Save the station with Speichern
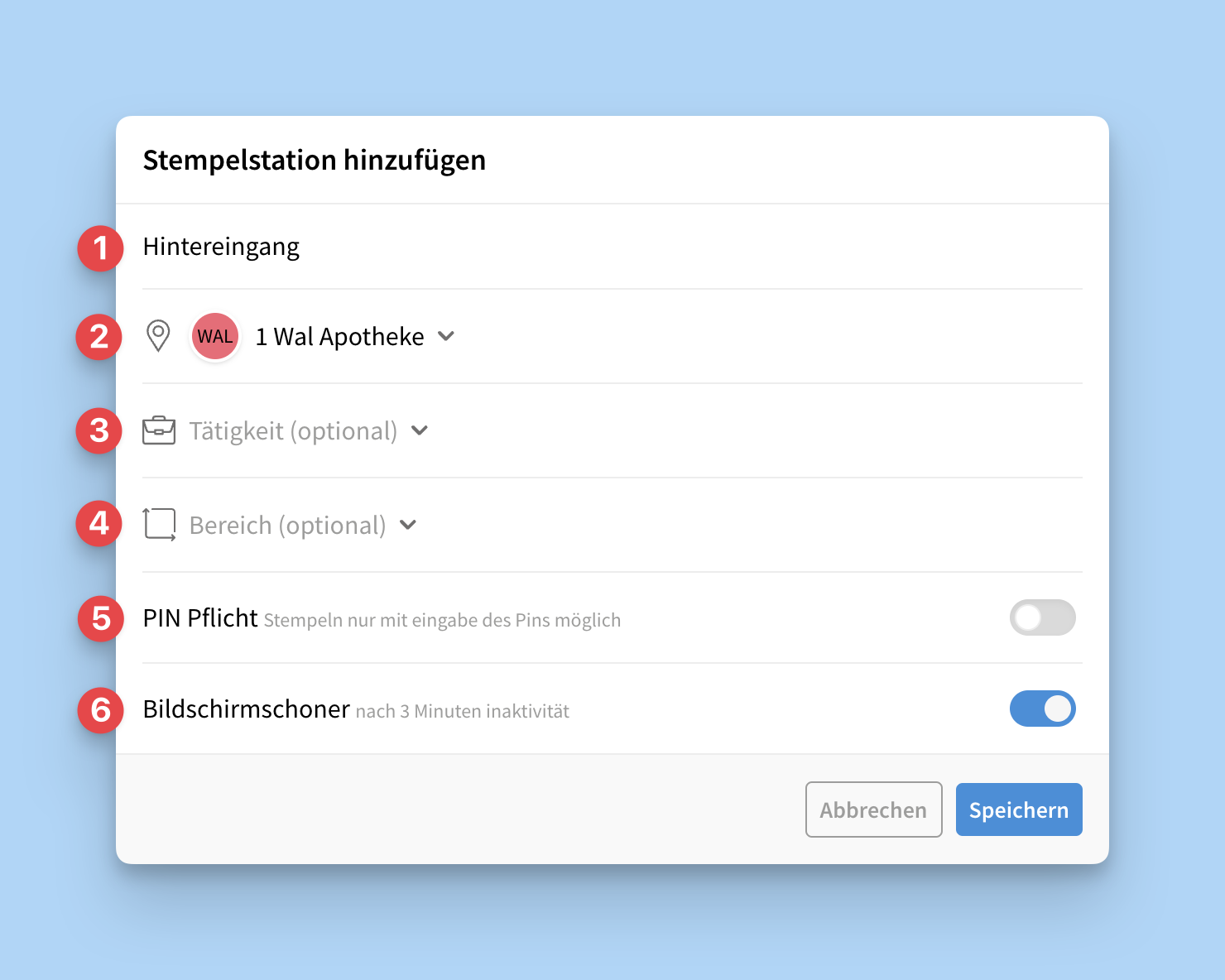Screen dimensions: 1225x980 tap(1019, 809)
